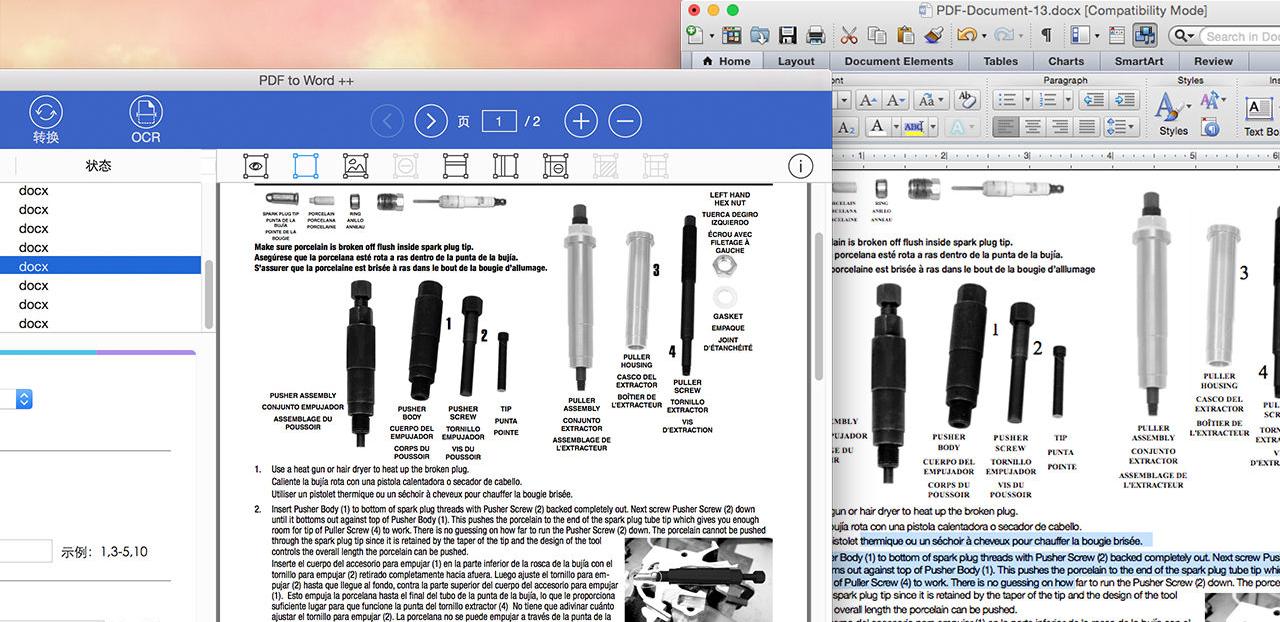Viewport: 1280px width, 622px height.
Task: Open the Review ribbon tab
Action: coord(1214,61)
